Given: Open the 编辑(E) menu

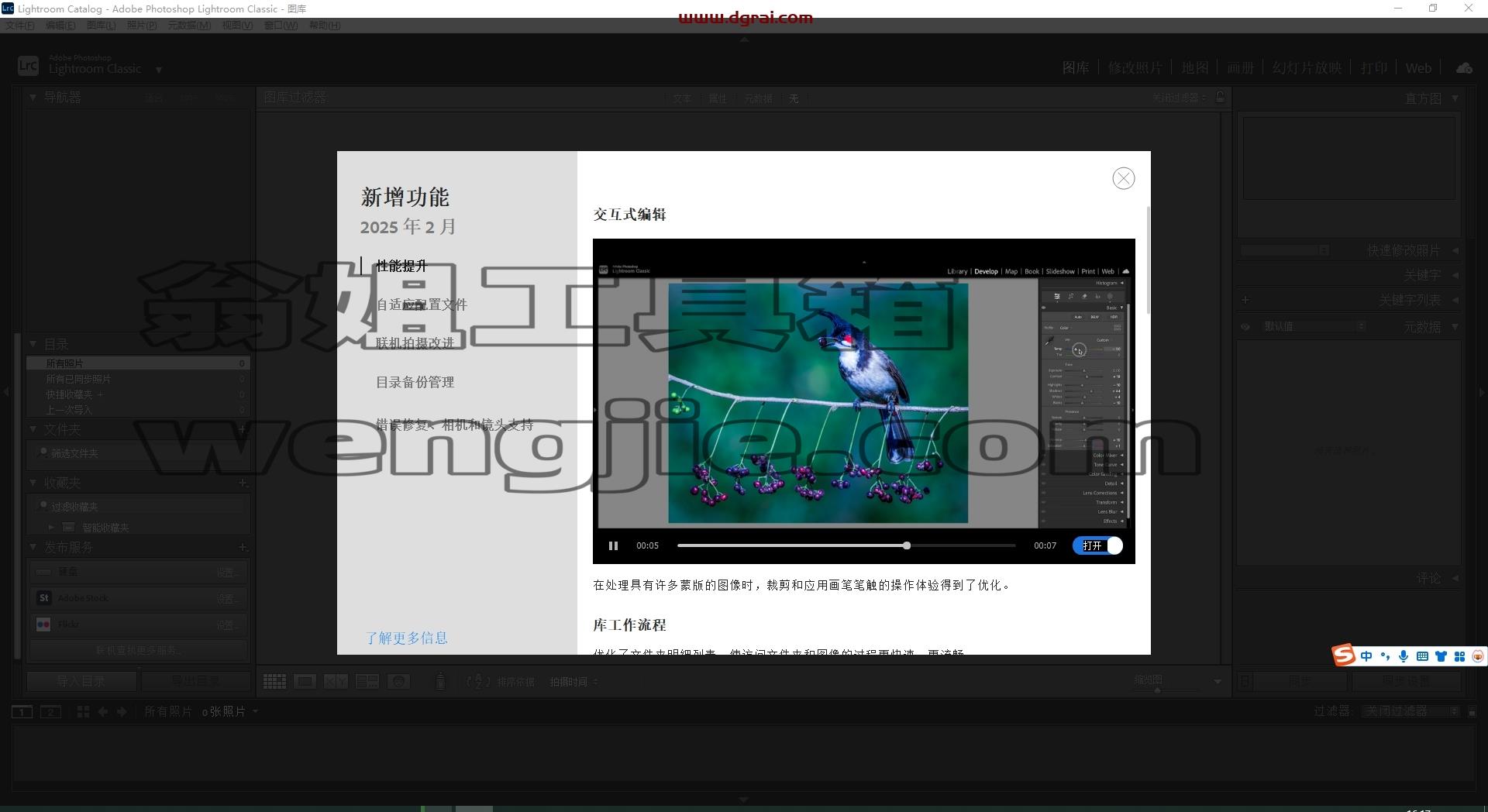Looking at the screenshot, I should pyautogui.click(x=60, y=26).
